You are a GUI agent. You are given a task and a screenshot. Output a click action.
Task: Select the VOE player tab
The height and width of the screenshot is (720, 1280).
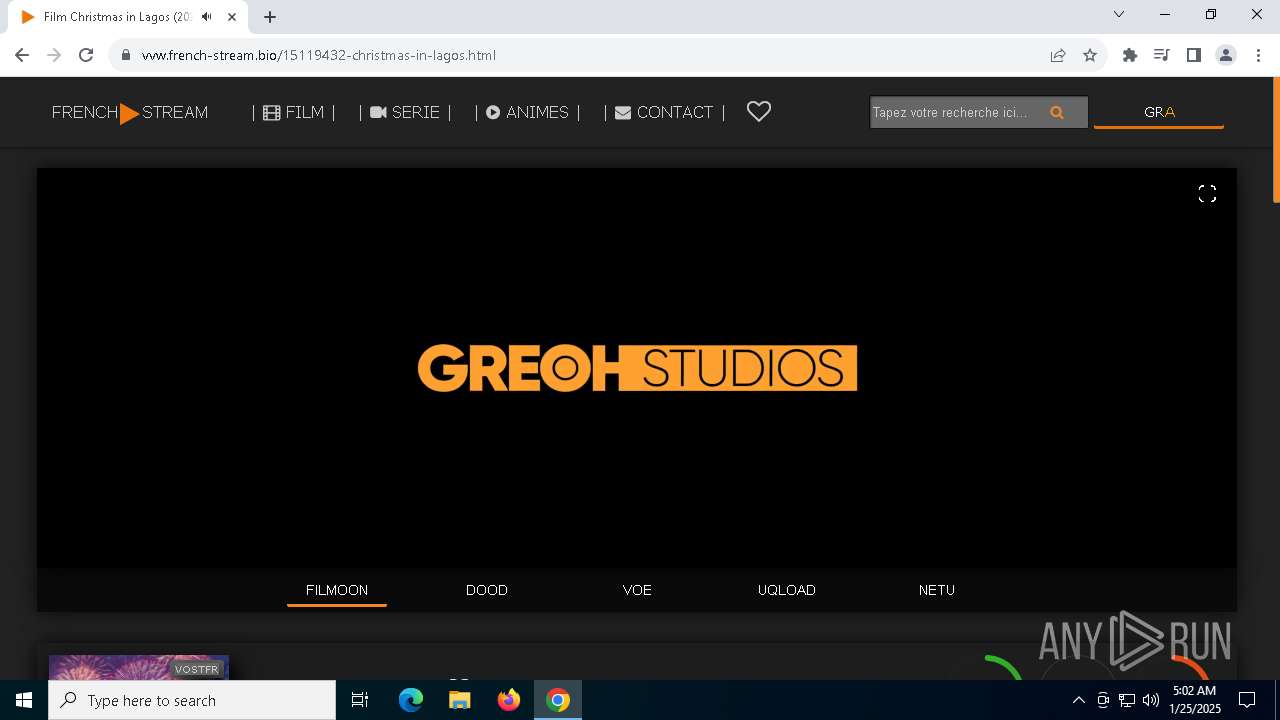point(637,590)
